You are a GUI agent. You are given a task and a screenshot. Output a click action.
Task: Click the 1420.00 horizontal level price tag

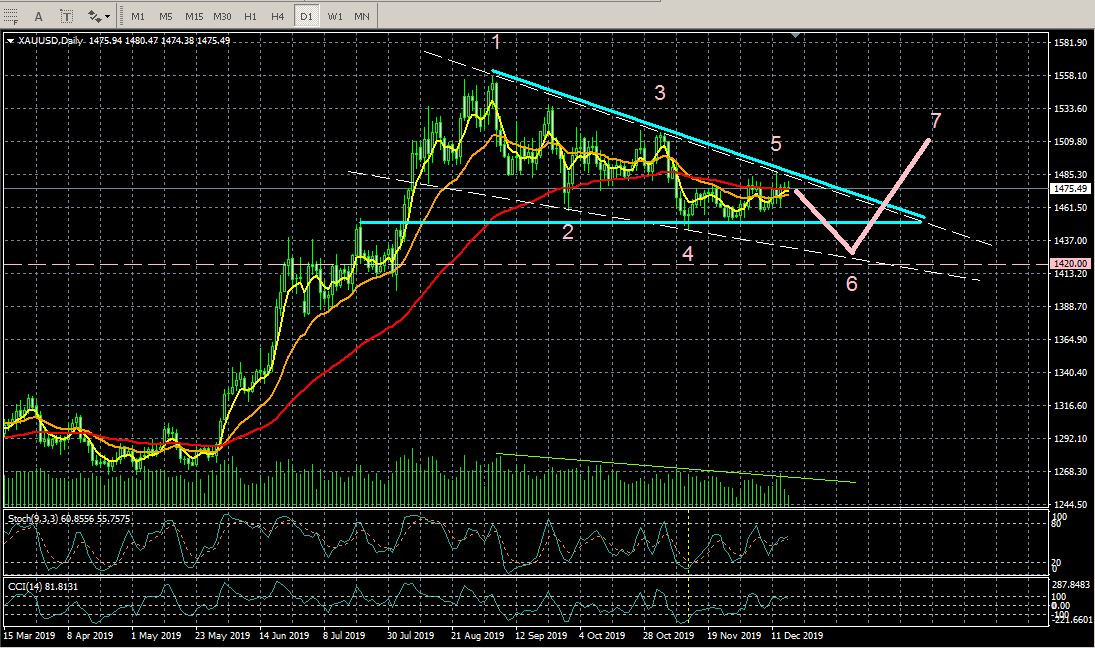(1071, 264)
